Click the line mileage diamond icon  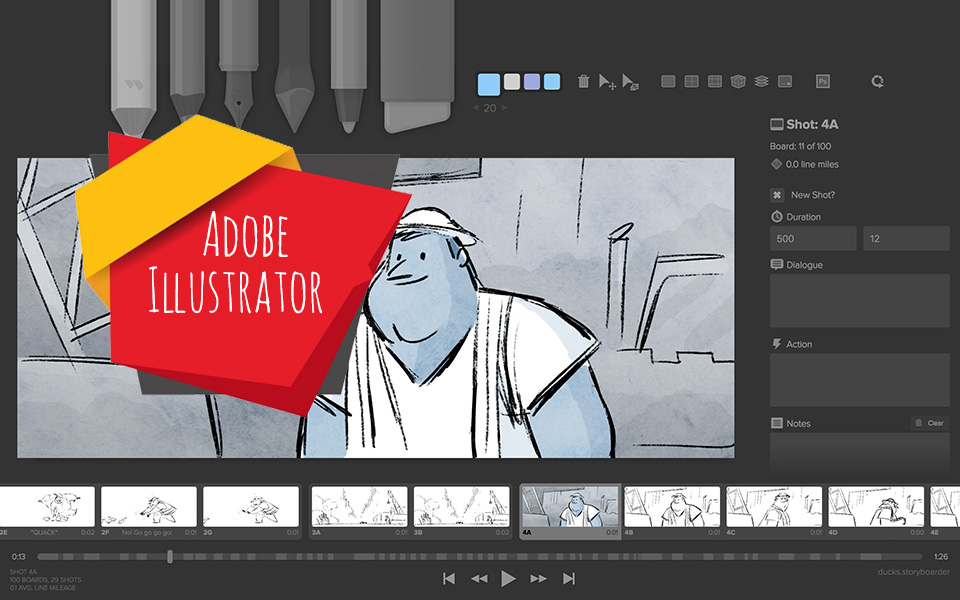click(x=776, y=164)
